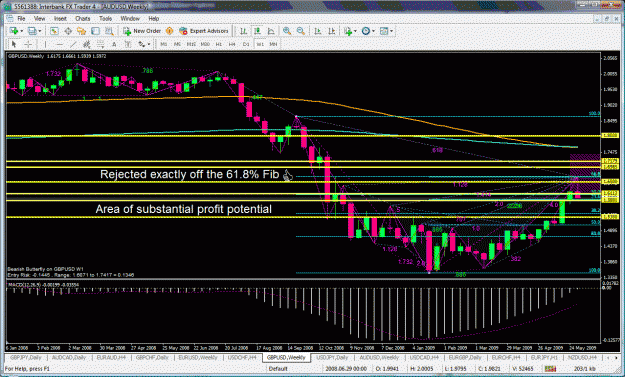625x377 pixels.
Task: Expand the Arrows tool dropdown arrow
Action: 149,44
